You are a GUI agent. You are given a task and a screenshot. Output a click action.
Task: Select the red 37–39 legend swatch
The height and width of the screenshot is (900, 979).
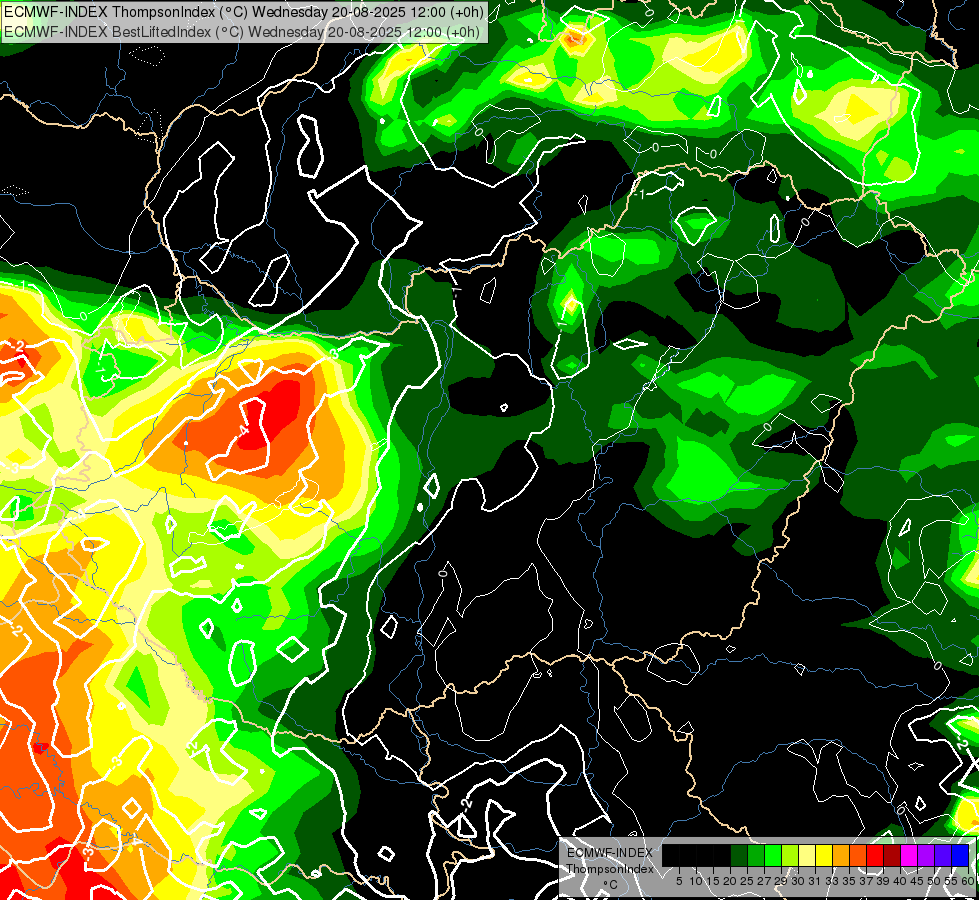tap(875, 855)
